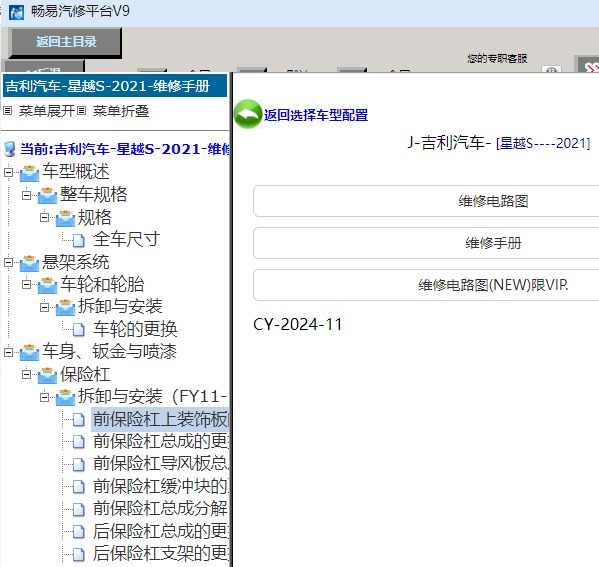Collapse the 车身、钣金与喷漆 tree node
The width and height of the screenshot is (599, 567).
[8, 352]
